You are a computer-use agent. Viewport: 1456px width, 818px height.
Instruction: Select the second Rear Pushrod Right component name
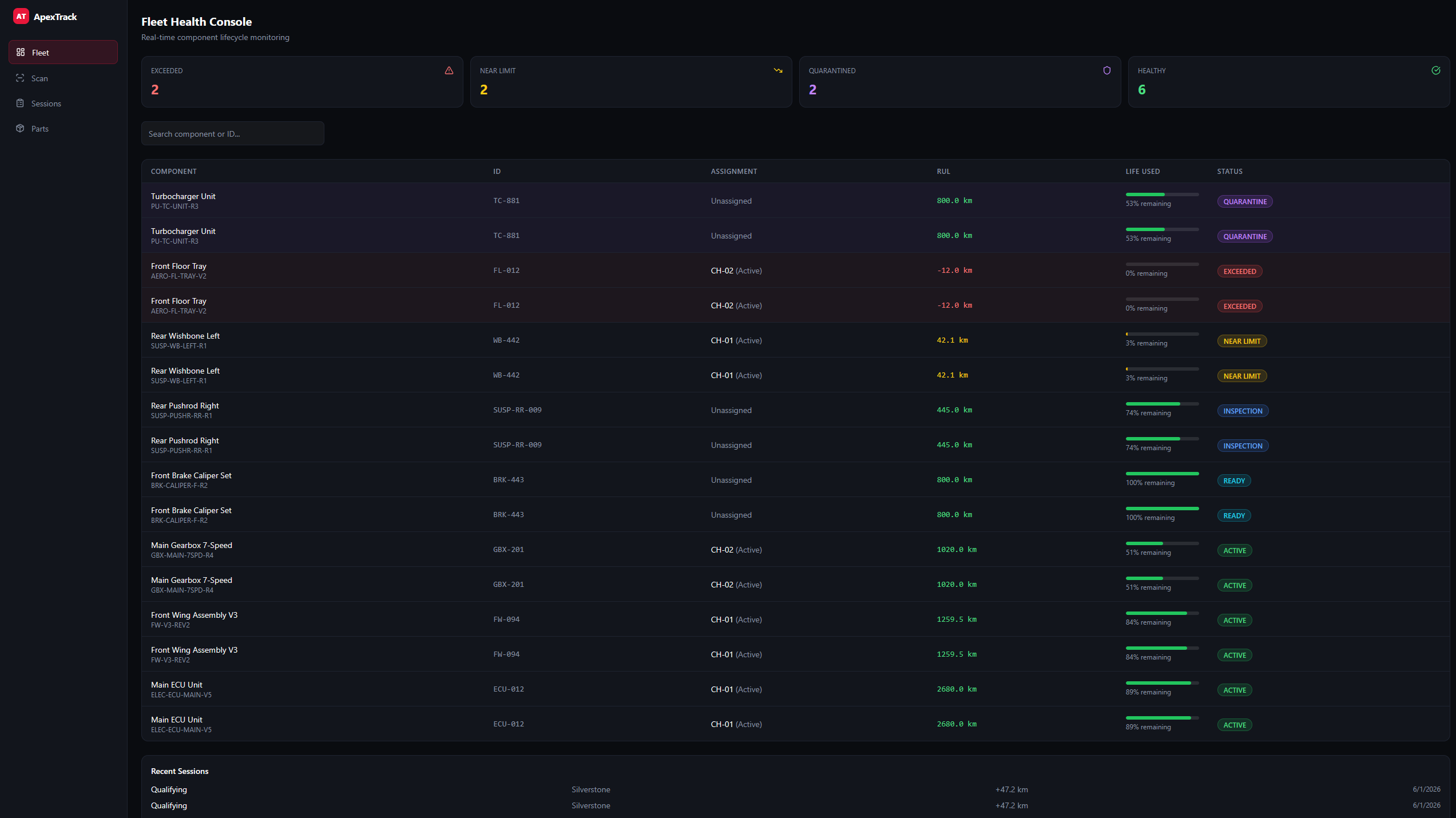[x=185, y=440]
